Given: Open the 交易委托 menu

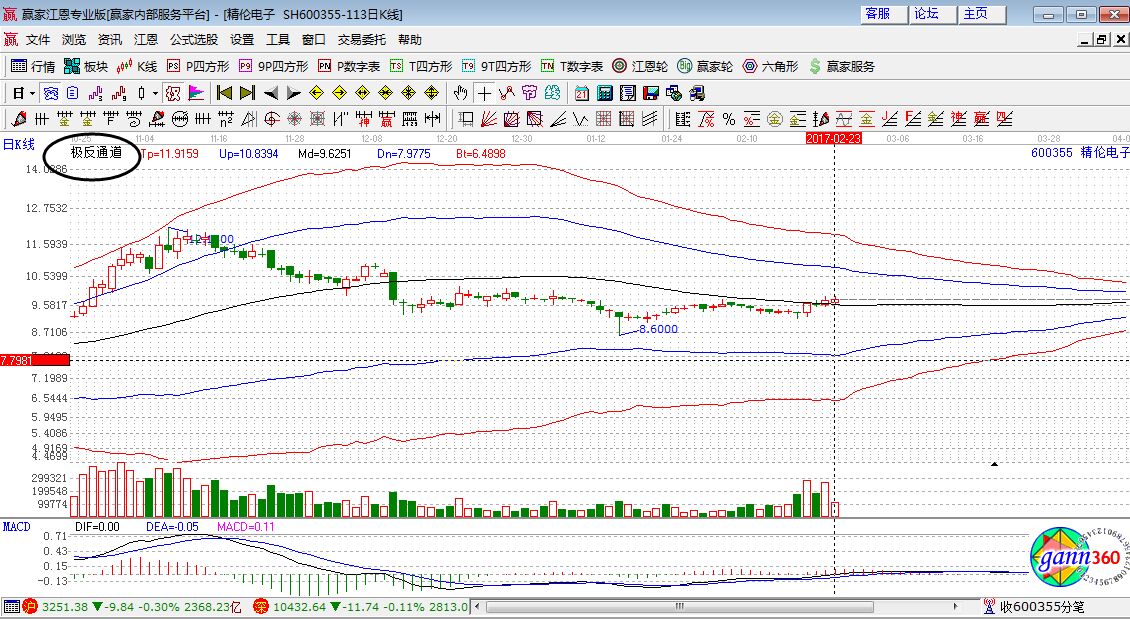Looking at the screenshot, I should pos(361,40).
